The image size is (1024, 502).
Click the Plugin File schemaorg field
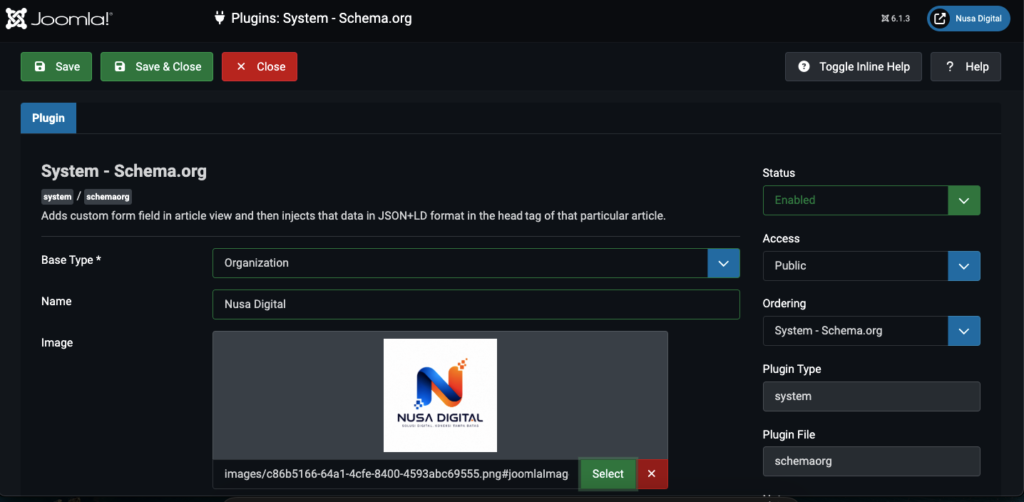(x=871, y=462)
